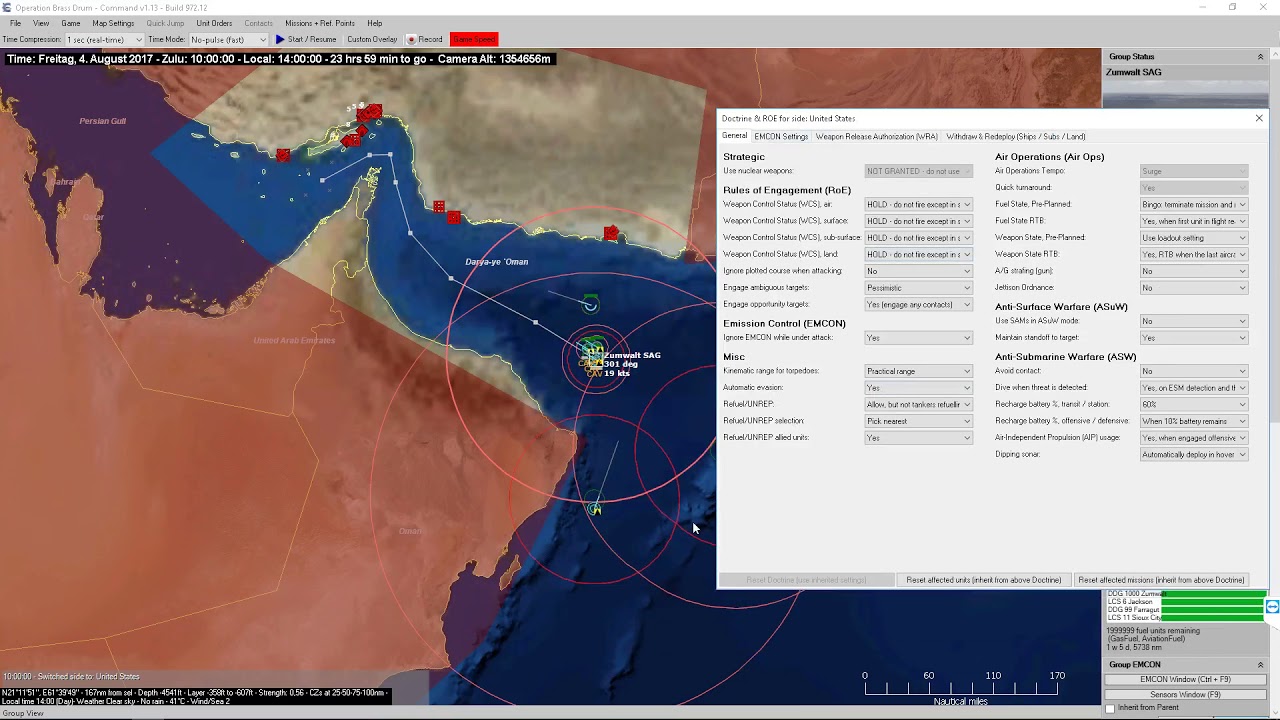Screen dimensions: 1280x720
Task: Click the red Game Speed button
Action: pyautogui.click(x=474, y=39)
